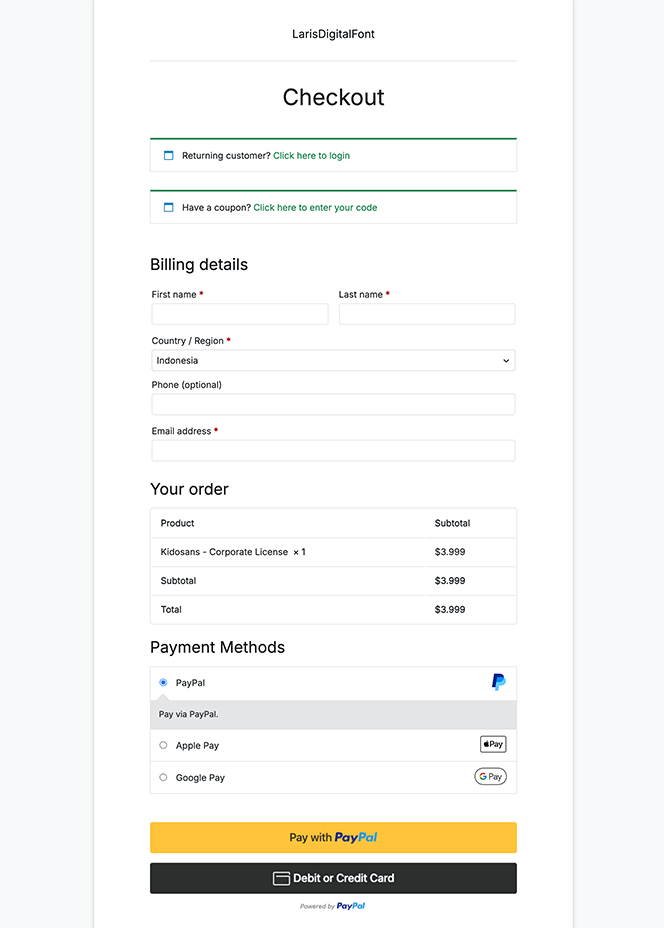The height and width of the screenshot is (928, 664).
Task: Click the window icon beside Have a coupon
Action: [169, 208]
